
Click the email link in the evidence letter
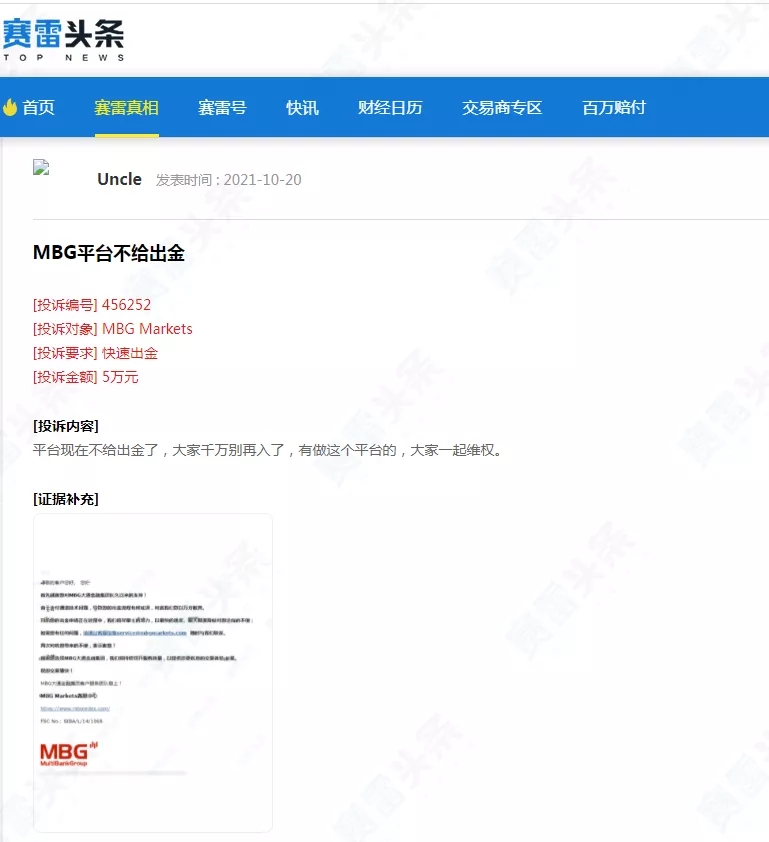pos(135,633)
